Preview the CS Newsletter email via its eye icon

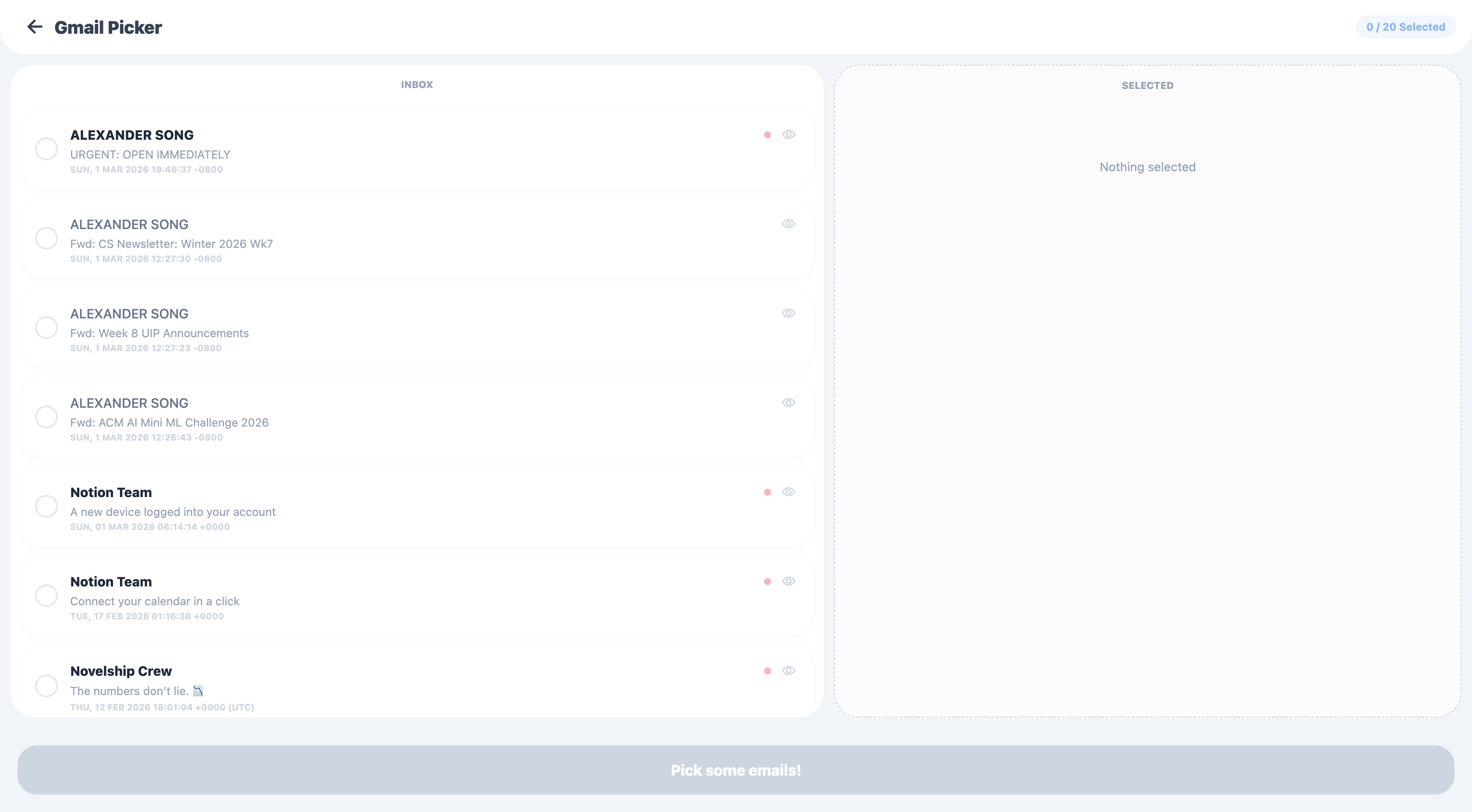coord(788,224)
